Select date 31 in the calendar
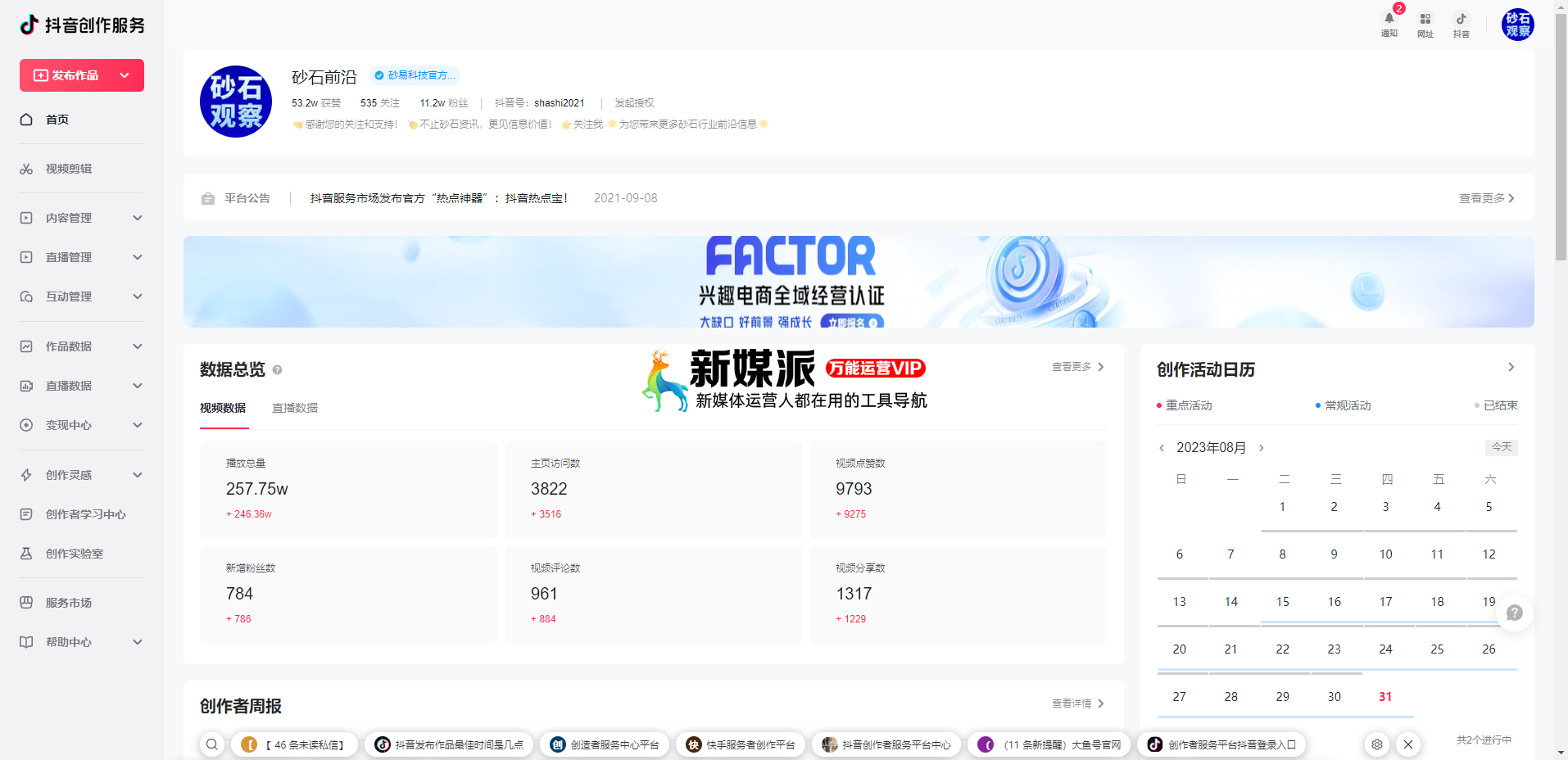Viewport: 1568px width, 760px height. (1385, 697)
